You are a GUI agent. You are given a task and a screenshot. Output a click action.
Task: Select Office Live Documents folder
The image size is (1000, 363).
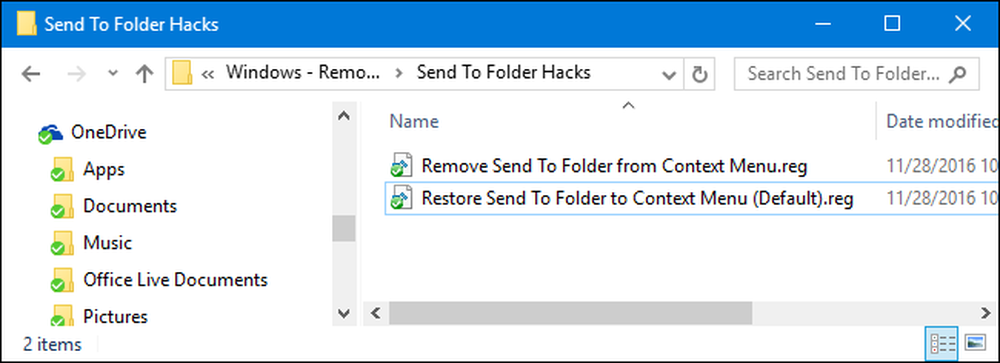pos(175,279)
